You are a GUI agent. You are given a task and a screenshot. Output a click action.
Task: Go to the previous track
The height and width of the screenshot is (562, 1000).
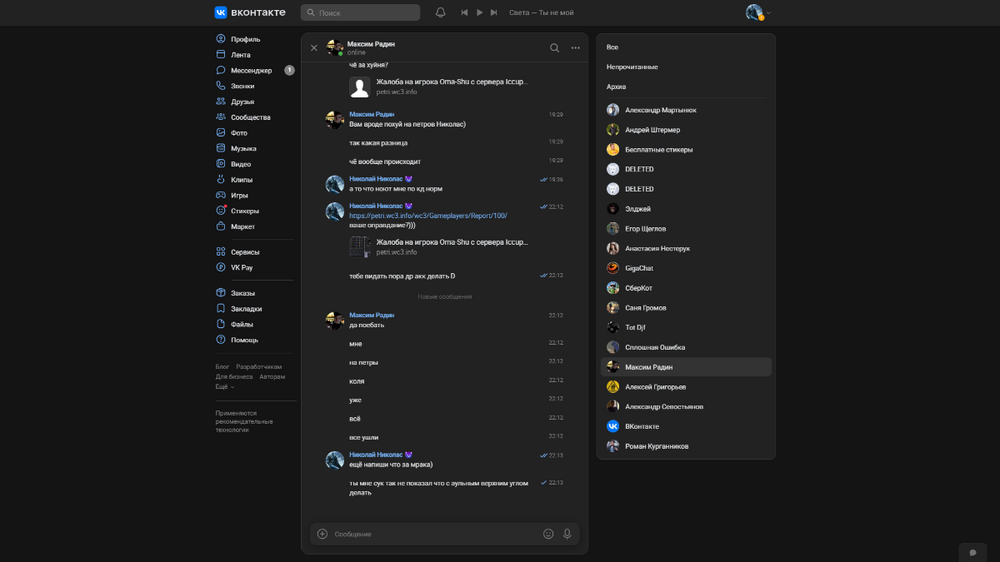coord(464,13)
